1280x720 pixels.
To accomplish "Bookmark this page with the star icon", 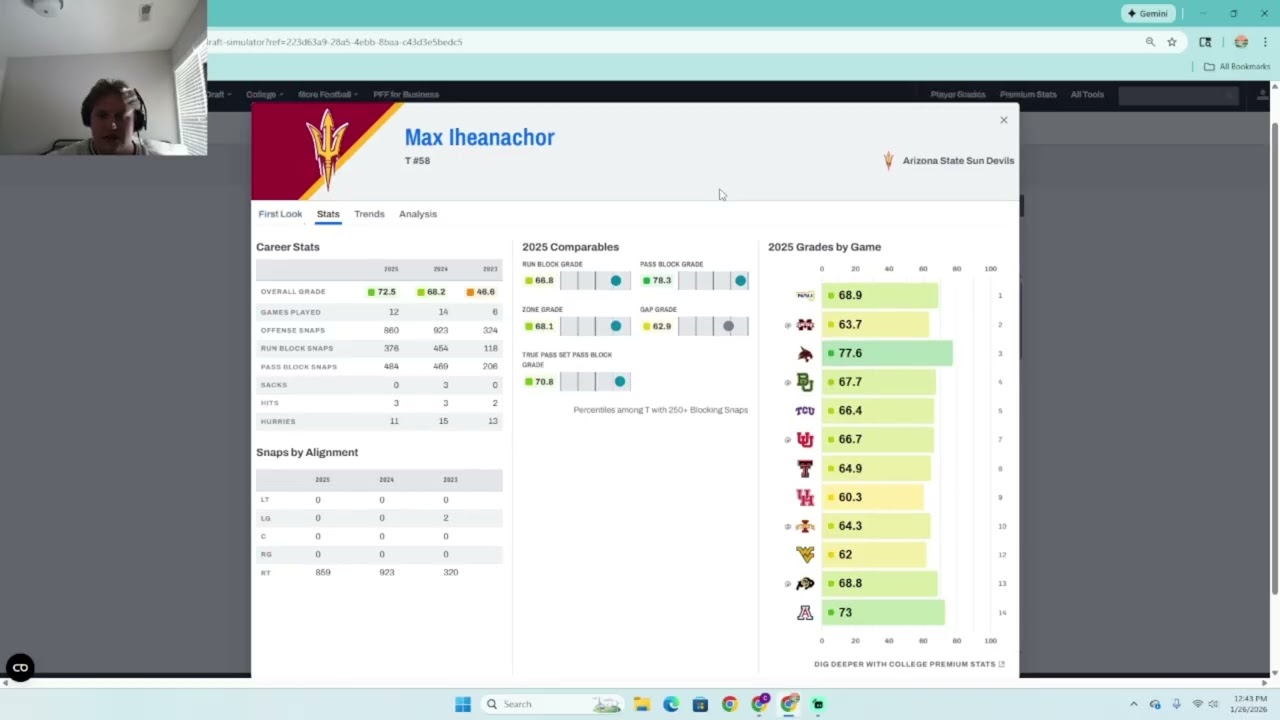I will point(1172,42).
